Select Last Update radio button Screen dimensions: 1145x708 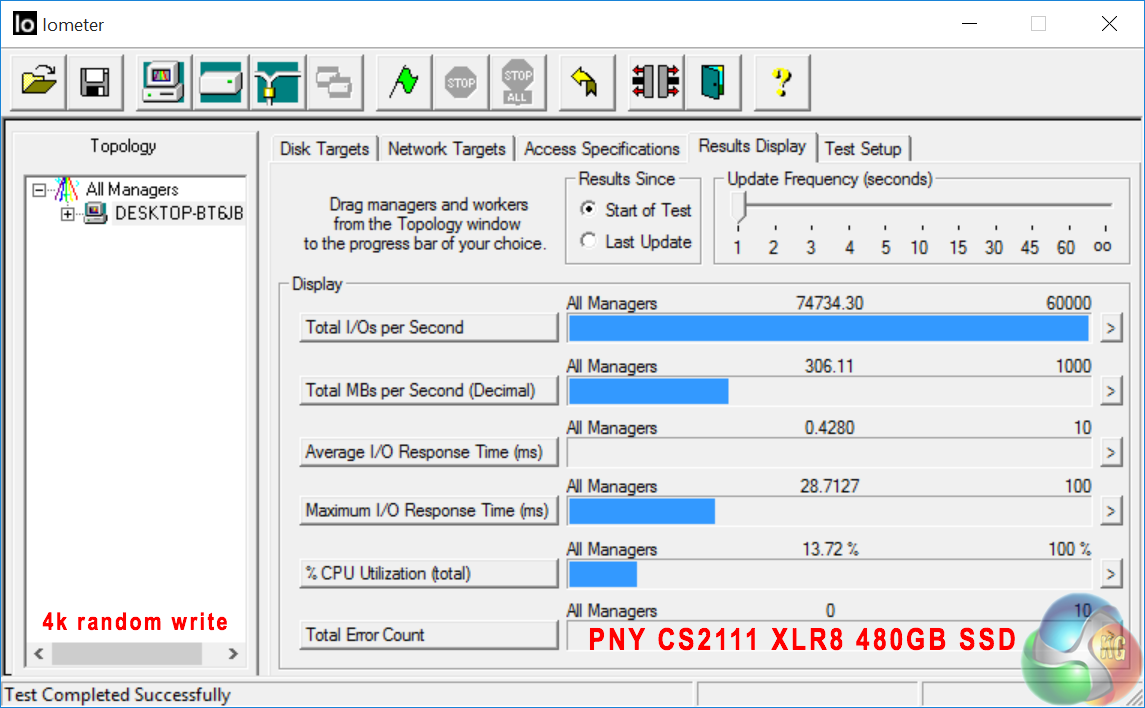click(x=589, y=240)
